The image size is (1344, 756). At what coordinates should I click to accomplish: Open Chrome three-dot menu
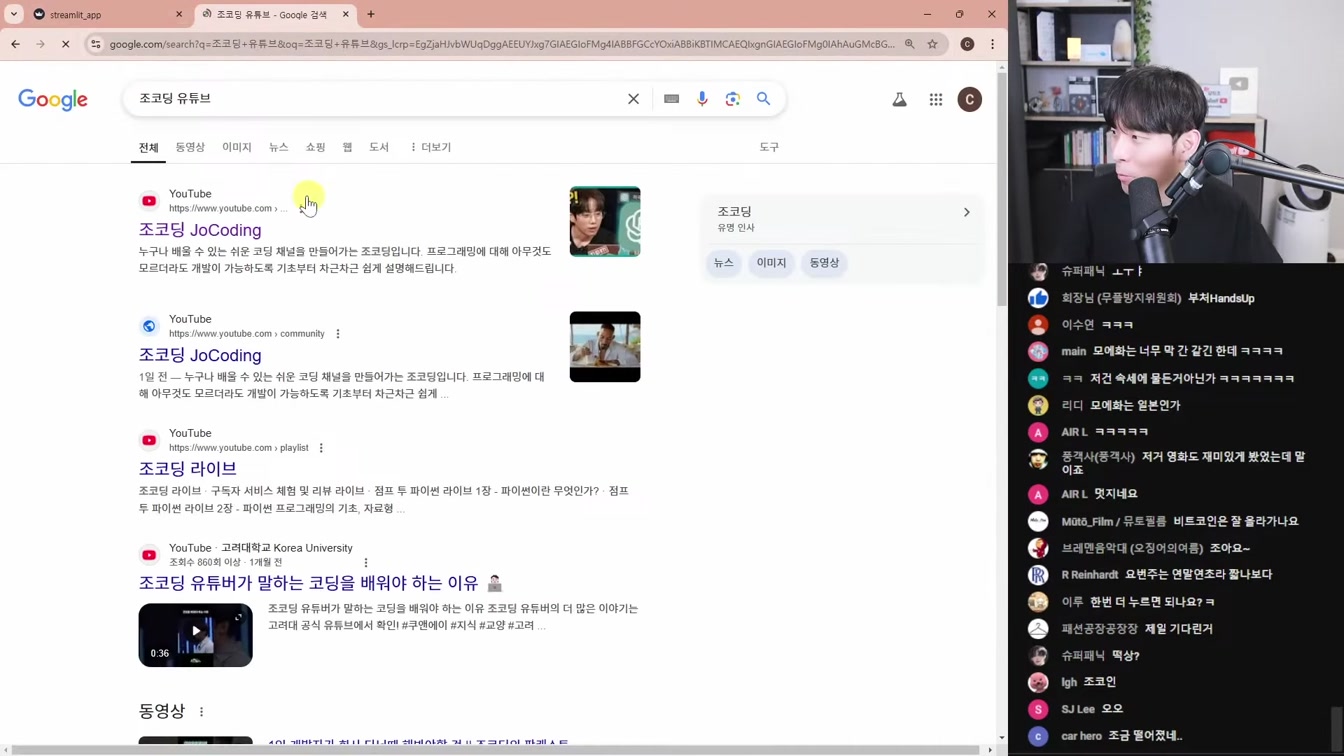992,44
